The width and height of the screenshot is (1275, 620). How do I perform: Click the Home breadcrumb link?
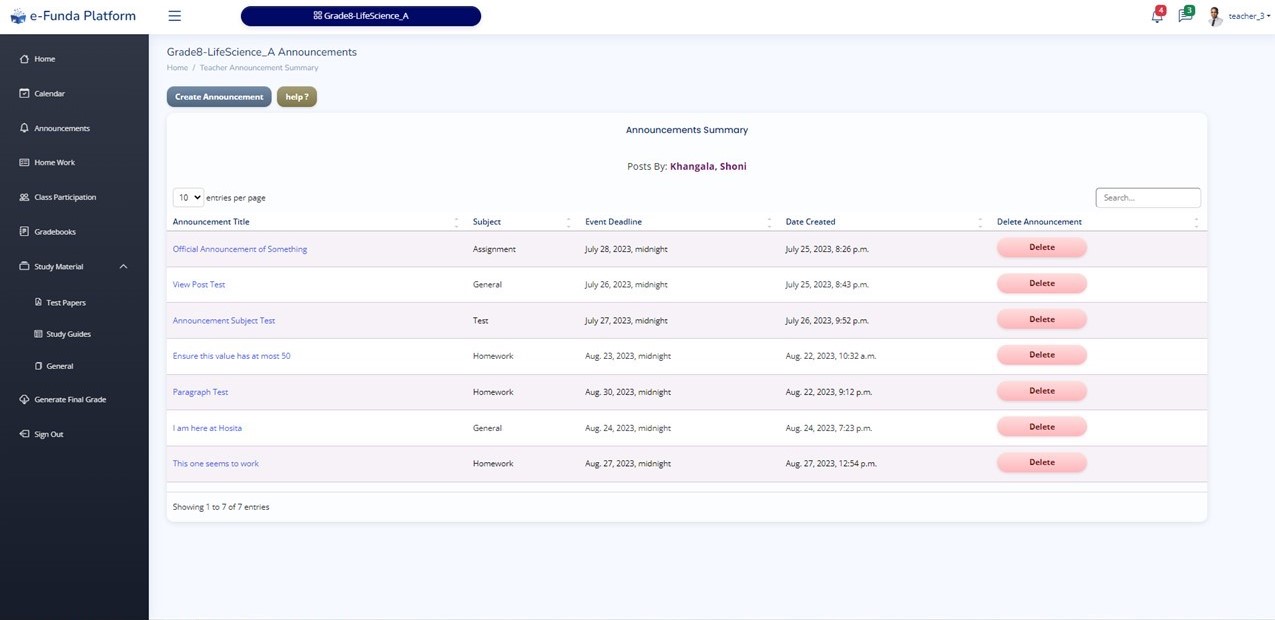(177, 68)
